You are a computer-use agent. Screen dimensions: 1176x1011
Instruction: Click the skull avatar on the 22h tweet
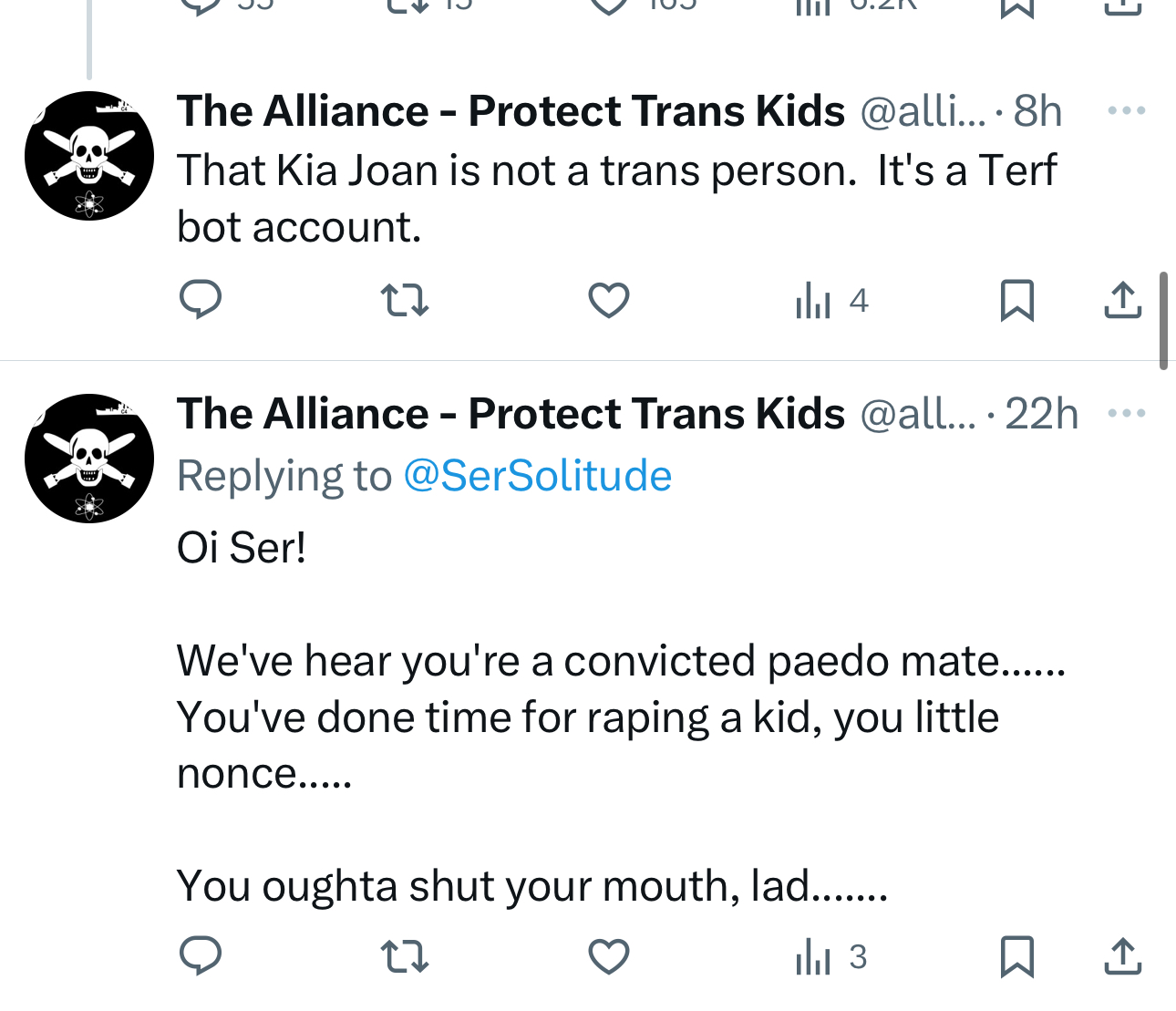pos(89,459)
